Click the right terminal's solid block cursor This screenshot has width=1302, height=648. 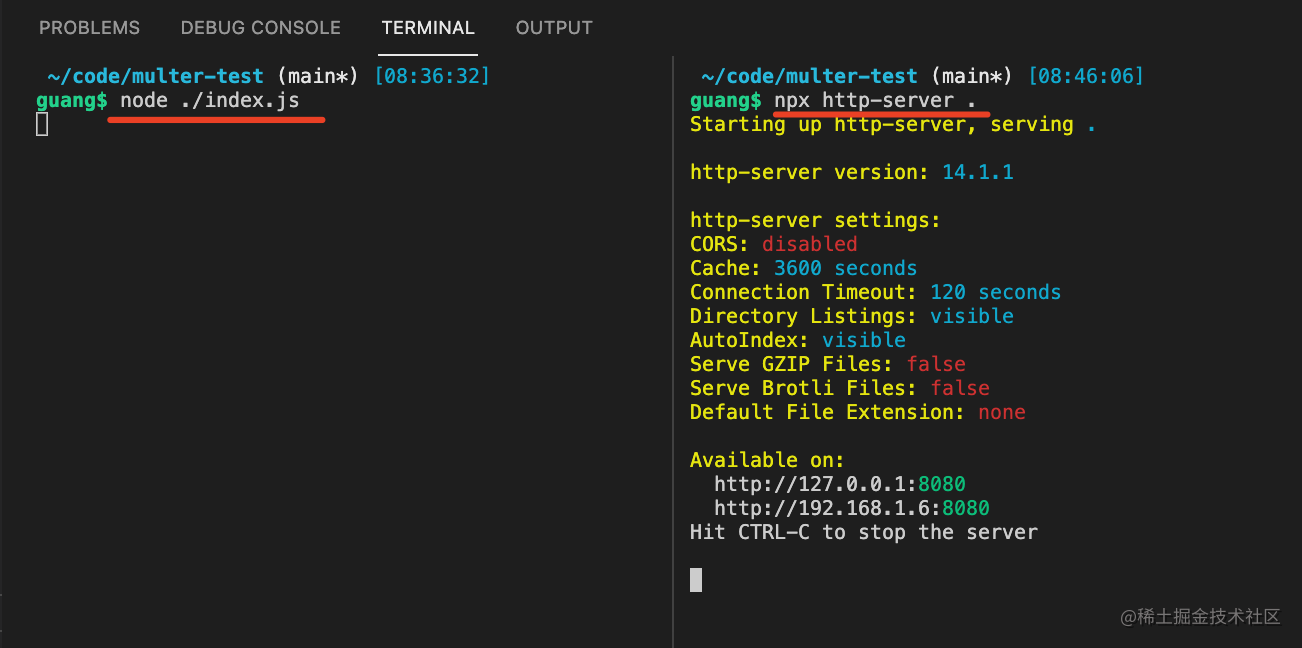(x=696, y=580)
